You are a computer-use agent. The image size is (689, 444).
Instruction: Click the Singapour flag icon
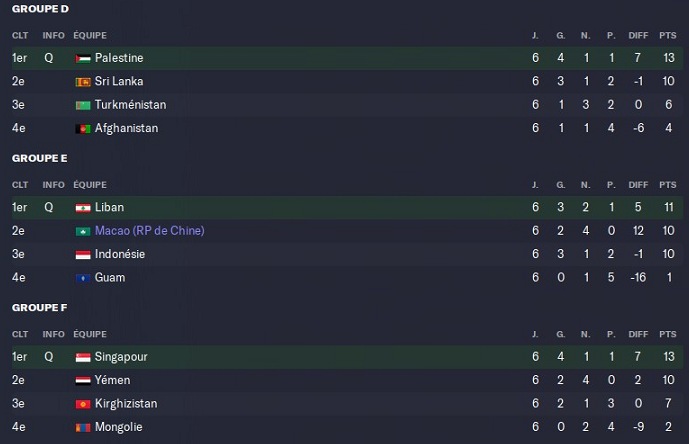[83, 357]
